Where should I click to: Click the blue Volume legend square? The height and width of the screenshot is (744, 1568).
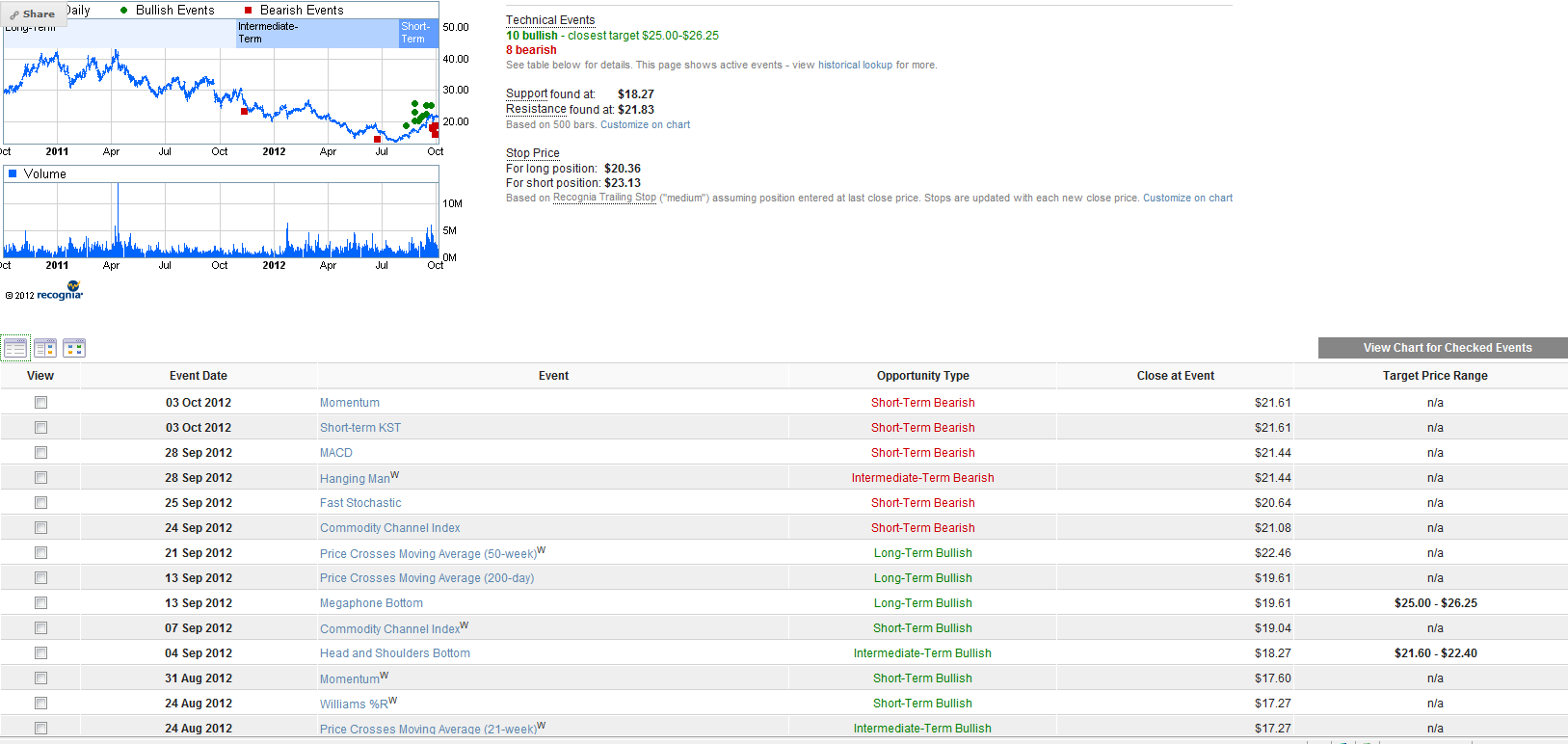click(x=13, y=173)
